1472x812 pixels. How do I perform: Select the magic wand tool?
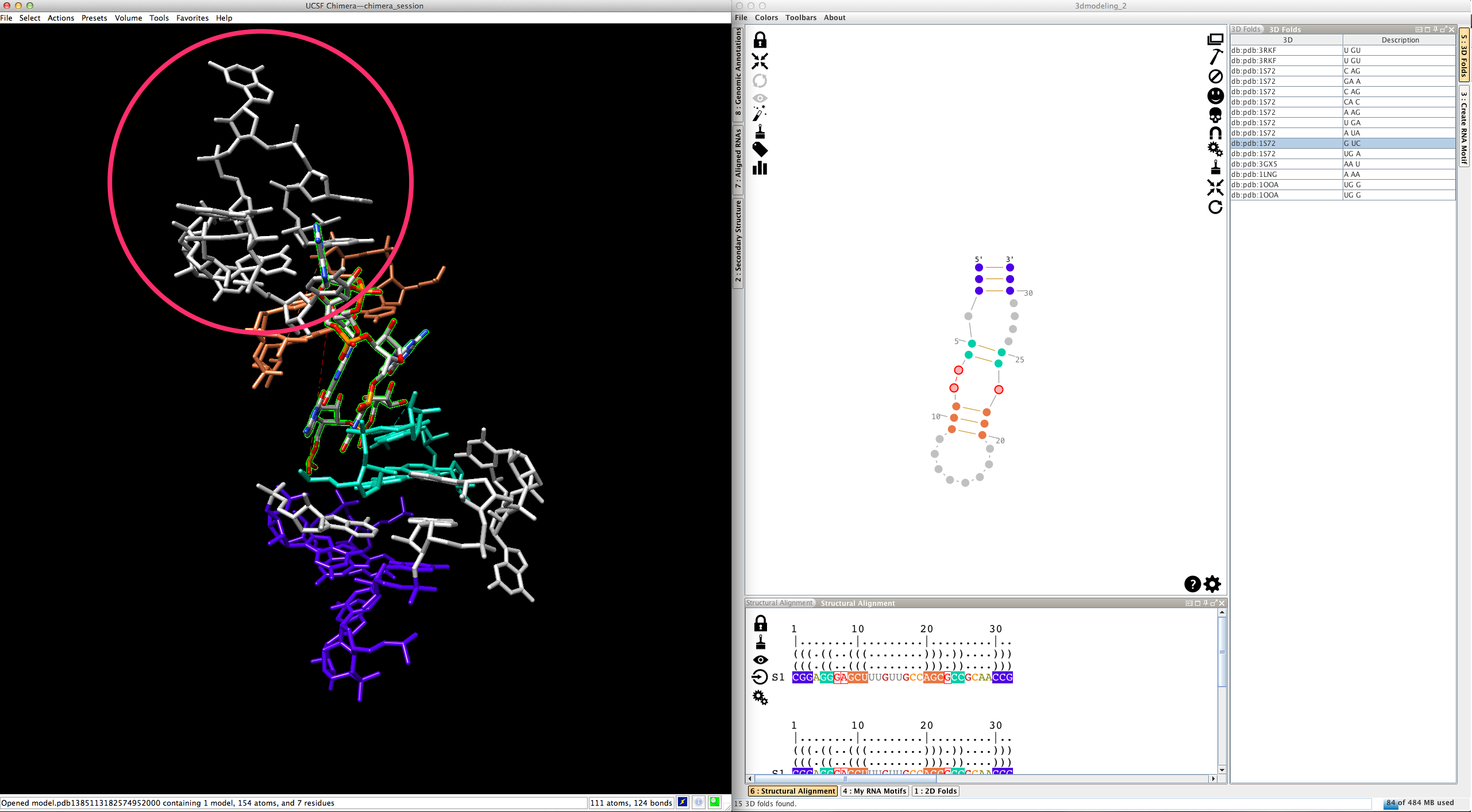(x=760, y=113)
